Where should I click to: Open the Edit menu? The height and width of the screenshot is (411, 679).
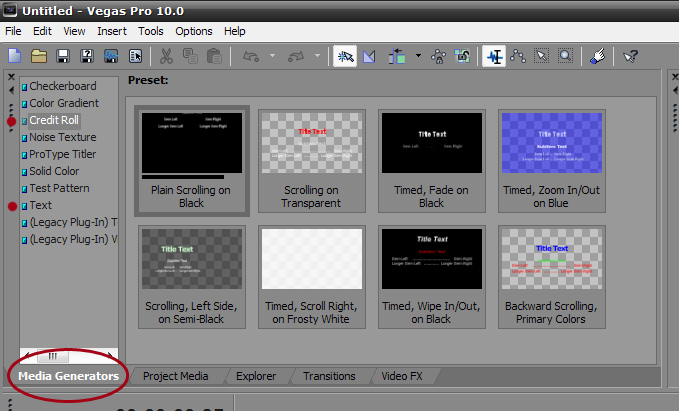click(42, 31)
